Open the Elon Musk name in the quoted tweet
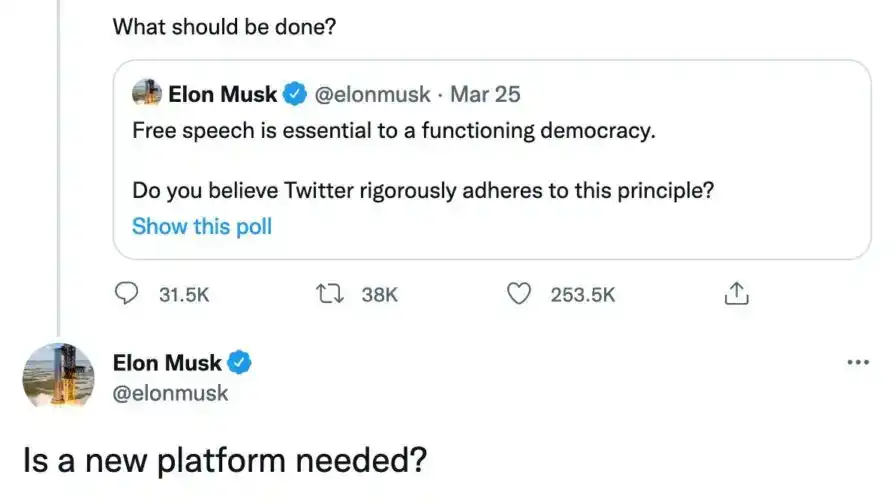896x504 pixels. pos(222,95)
